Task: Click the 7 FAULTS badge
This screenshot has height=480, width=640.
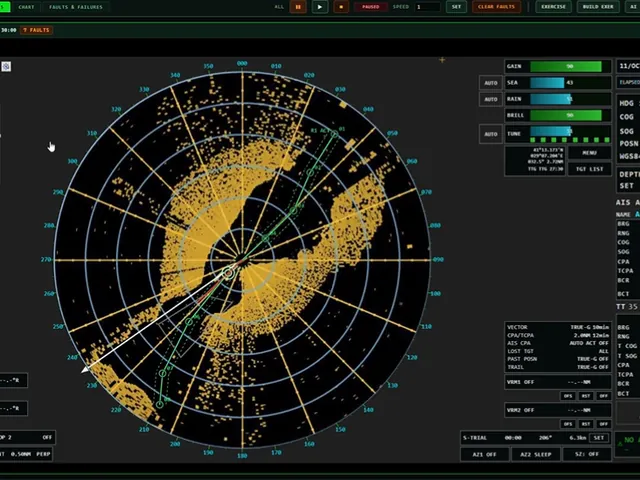Action: point(36,30)
